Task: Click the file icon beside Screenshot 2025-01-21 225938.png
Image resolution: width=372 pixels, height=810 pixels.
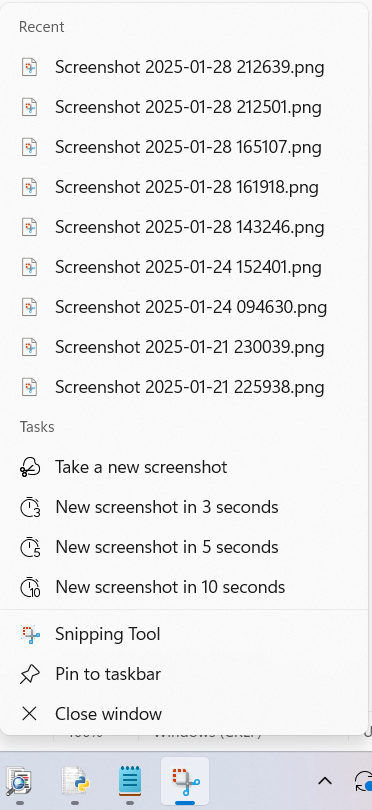Action: [x=29, y=387]
